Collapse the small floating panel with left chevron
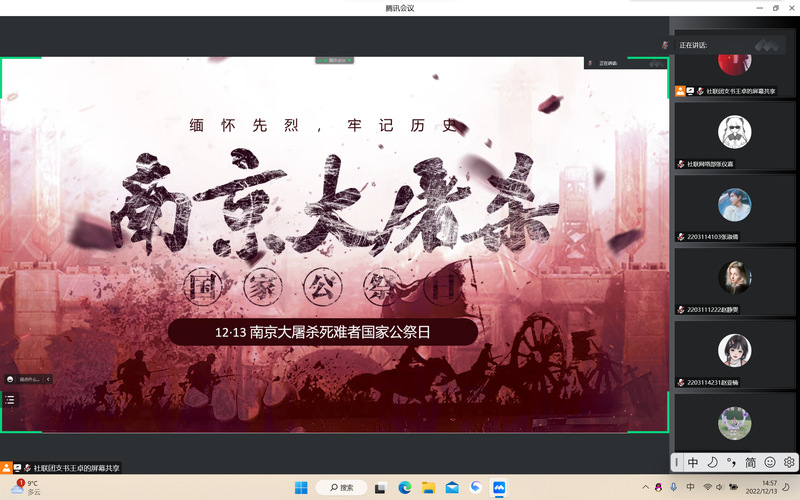 [x=48, y=379]
